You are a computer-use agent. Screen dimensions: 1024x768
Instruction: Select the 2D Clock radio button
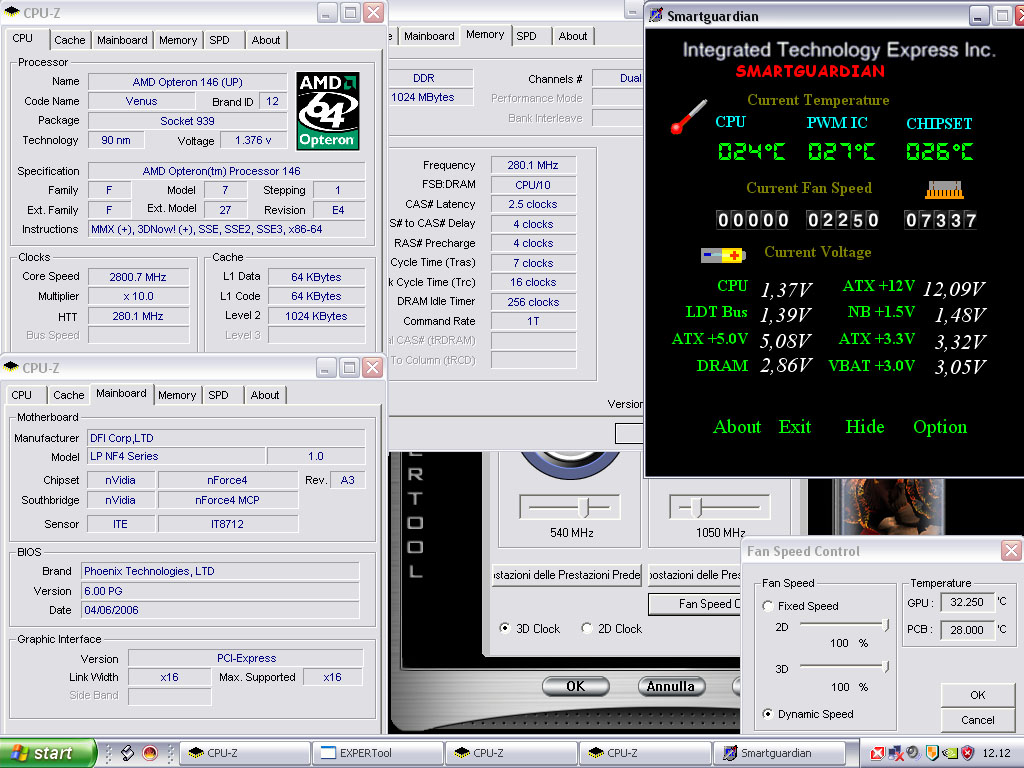586,628
